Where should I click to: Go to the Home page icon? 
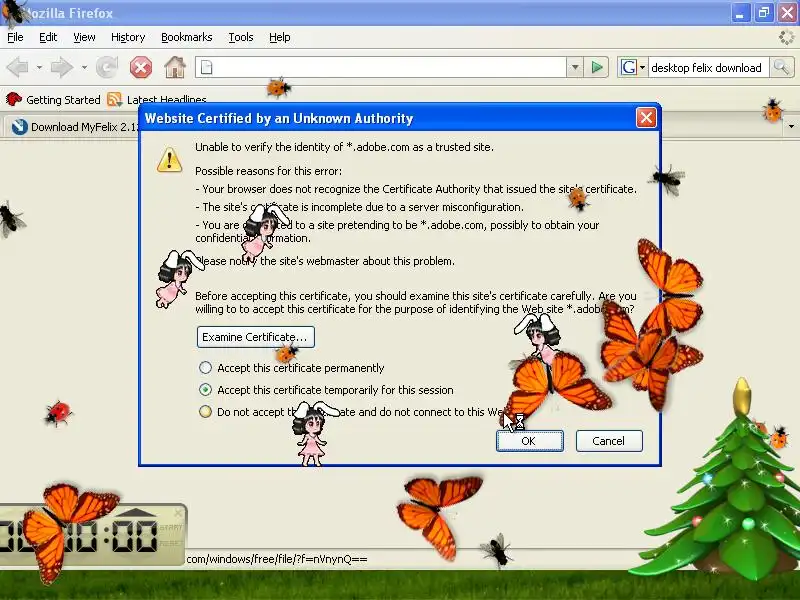[175, 67]
